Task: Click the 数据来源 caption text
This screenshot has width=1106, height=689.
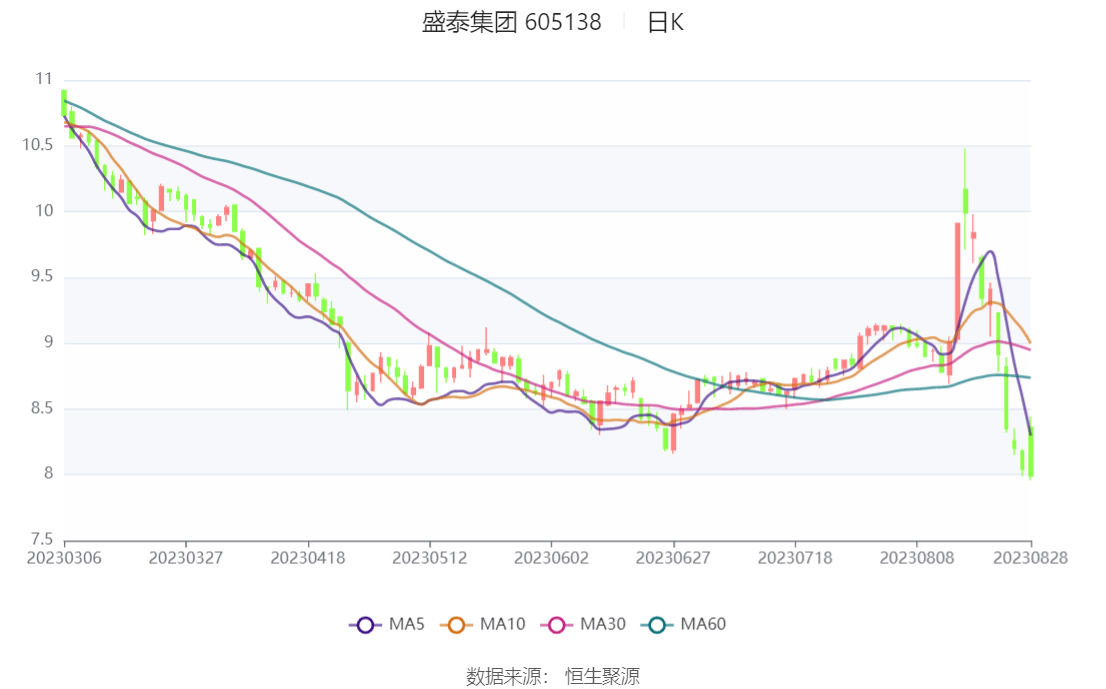Action: click(x=507, y=676)
